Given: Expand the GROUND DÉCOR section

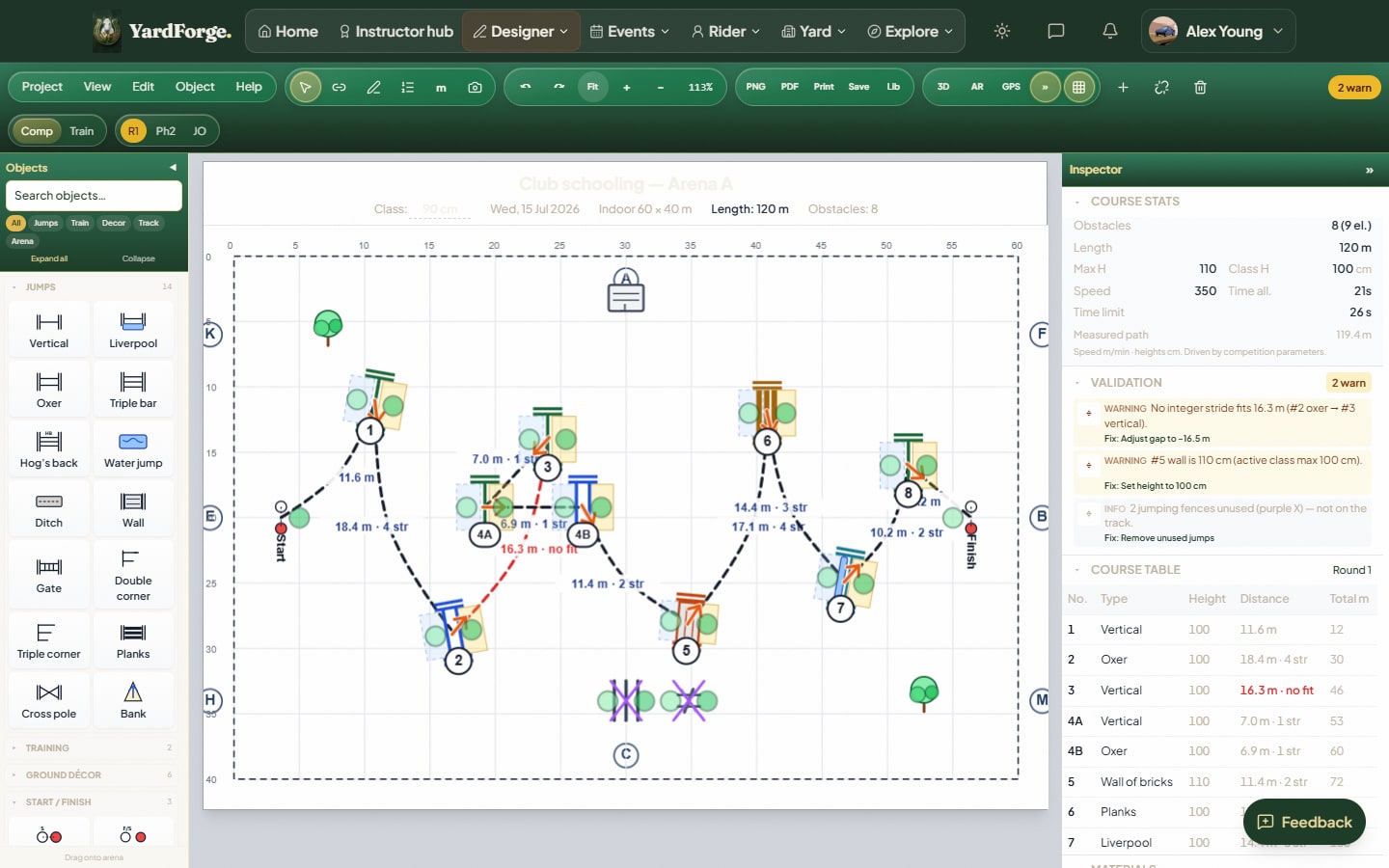Looking at the screenshot, I should tap(94, 774).
